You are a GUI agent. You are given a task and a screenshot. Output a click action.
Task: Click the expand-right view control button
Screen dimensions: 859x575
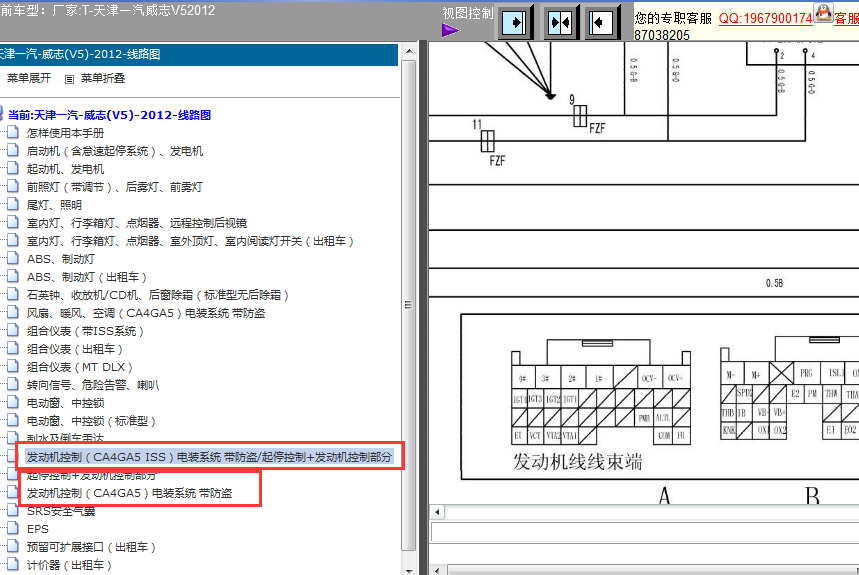(x=514, y=22)
